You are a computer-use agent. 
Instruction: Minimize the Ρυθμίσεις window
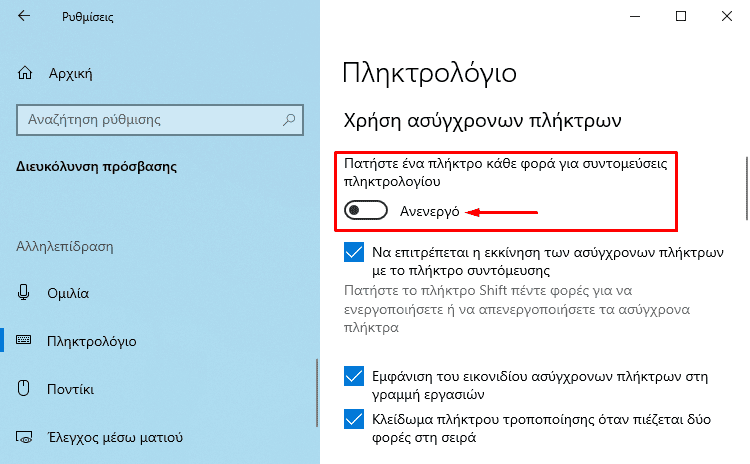click(635, 16)
